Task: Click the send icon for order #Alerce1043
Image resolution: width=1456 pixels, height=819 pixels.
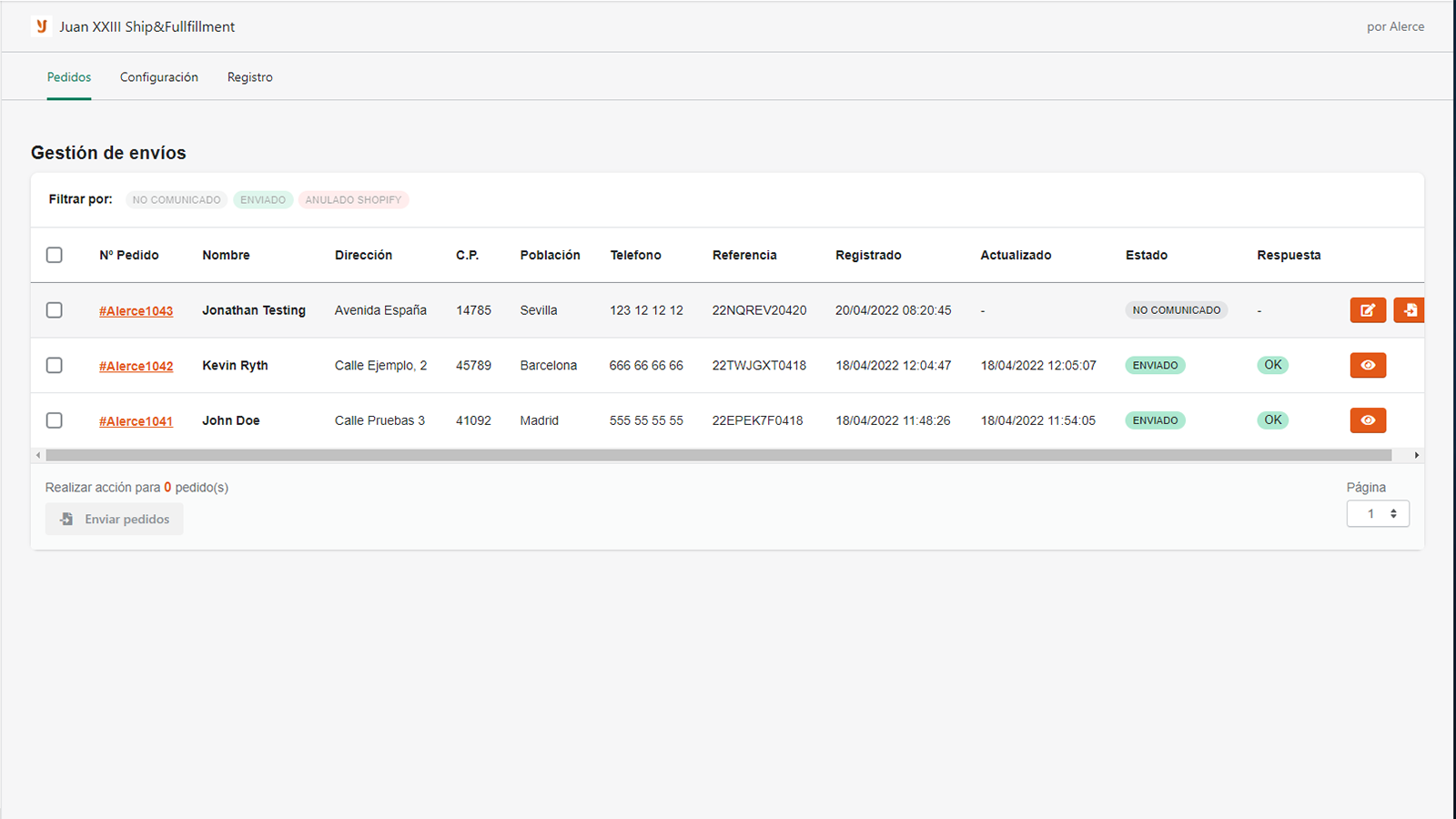Action: (x=1409, y=310)
